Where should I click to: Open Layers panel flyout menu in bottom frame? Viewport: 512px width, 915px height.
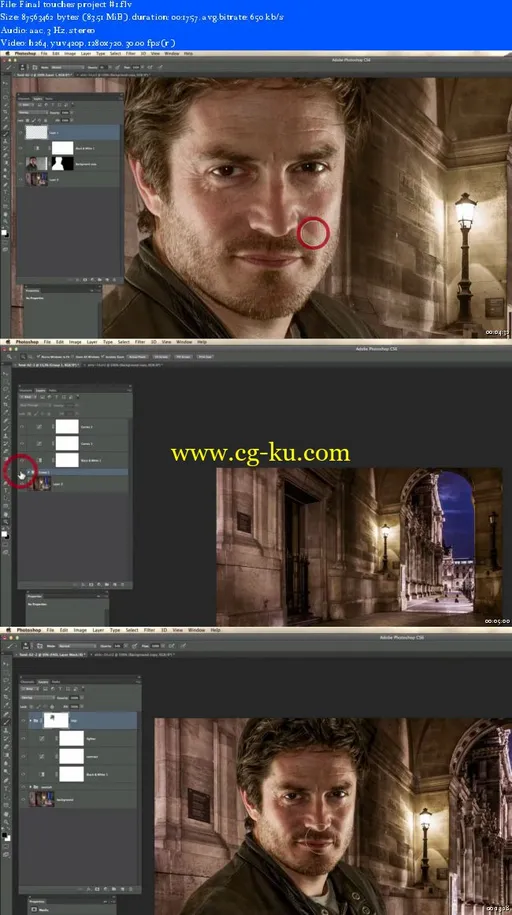click(x=138, y=682)
